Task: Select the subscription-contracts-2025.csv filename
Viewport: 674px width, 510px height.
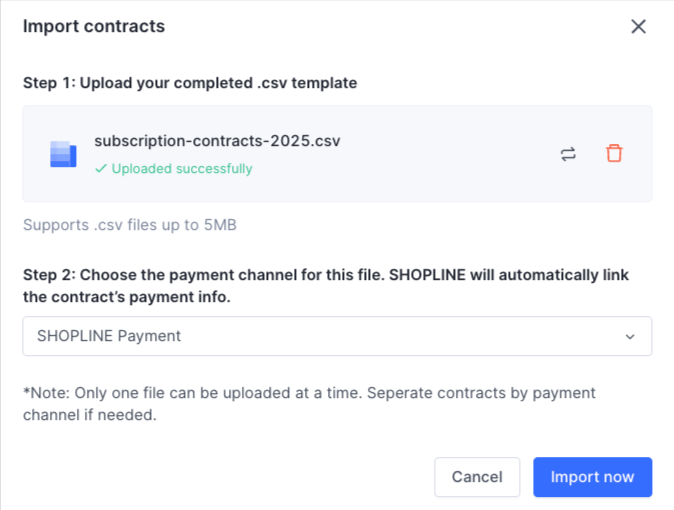Action: [217, 141]
